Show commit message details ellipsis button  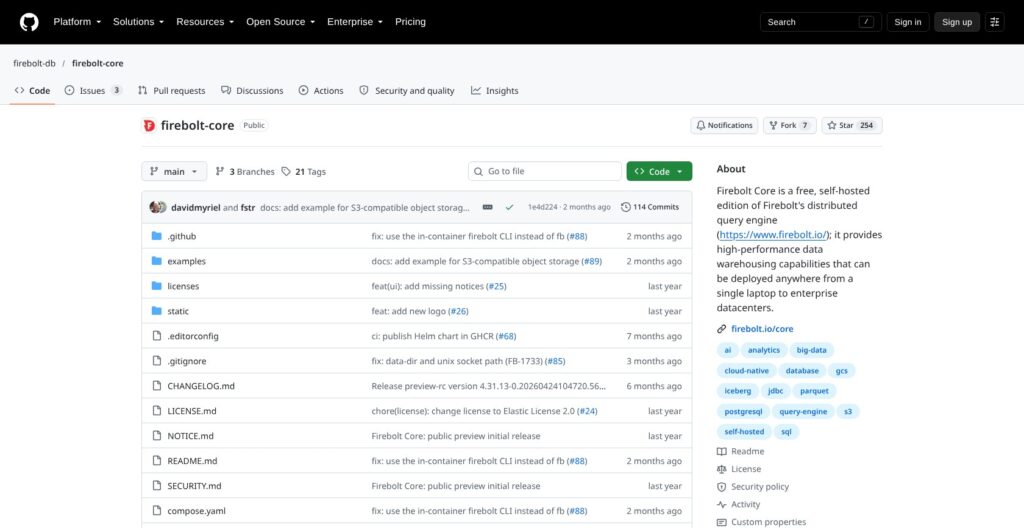point(488,207)
